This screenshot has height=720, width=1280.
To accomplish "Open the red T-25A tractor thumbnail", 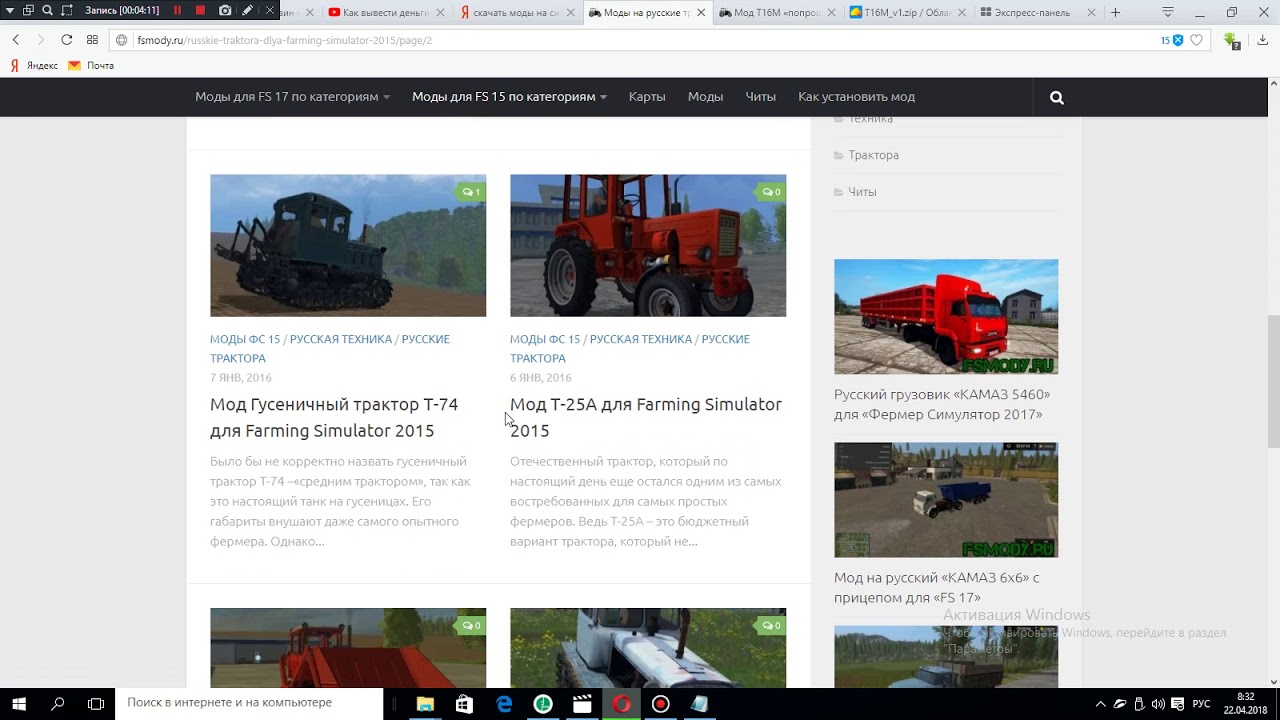I will coord(648,246).
